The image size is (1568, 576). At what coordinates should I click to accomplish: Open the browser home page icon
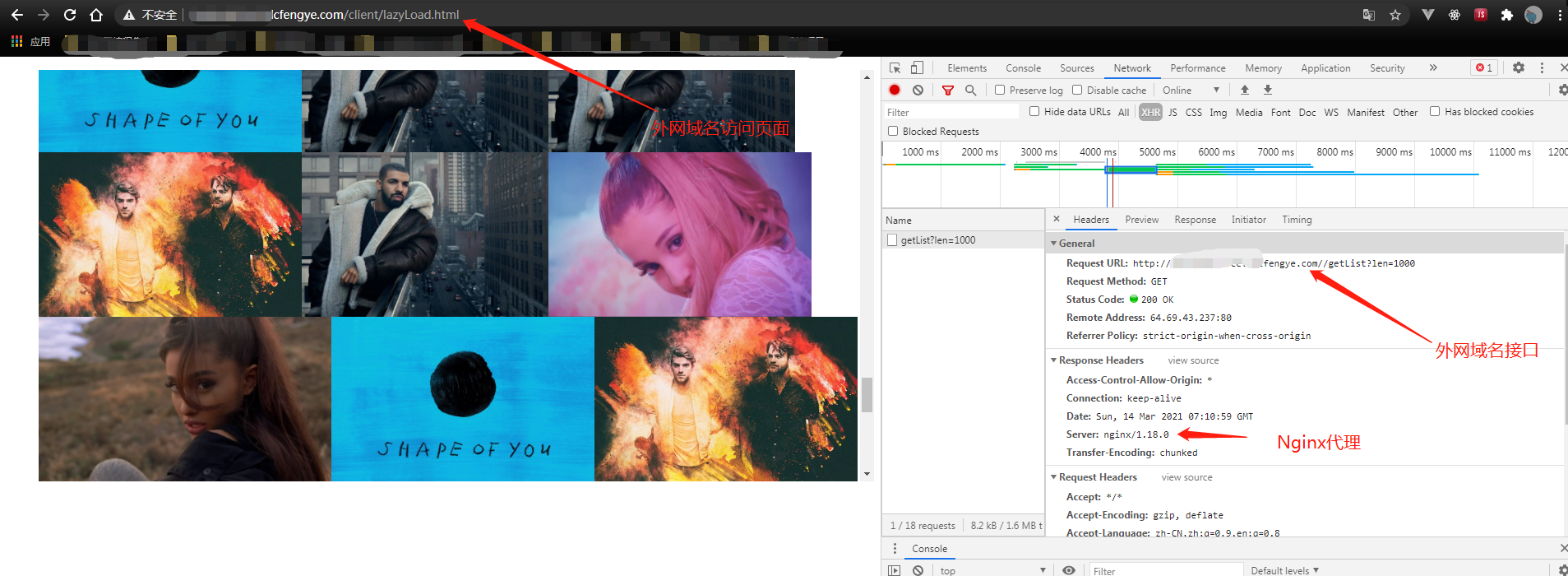coord(96,15)
